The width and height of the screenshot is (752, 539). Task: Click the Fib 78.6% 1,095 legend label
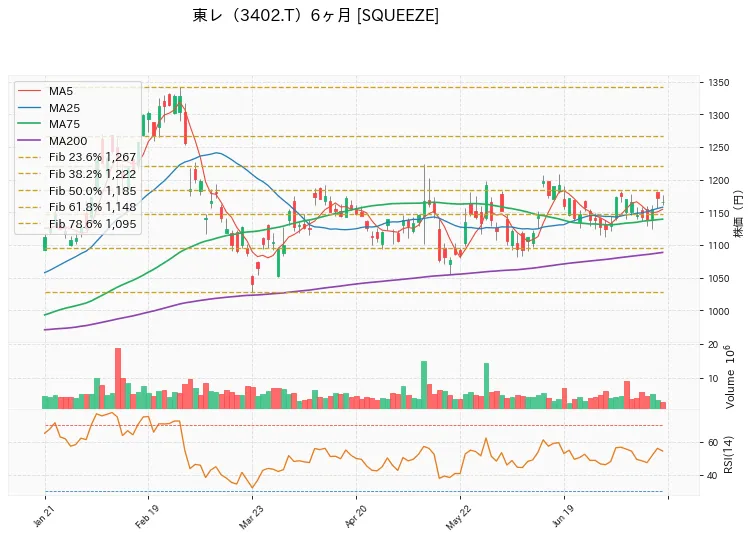[92, 223]
